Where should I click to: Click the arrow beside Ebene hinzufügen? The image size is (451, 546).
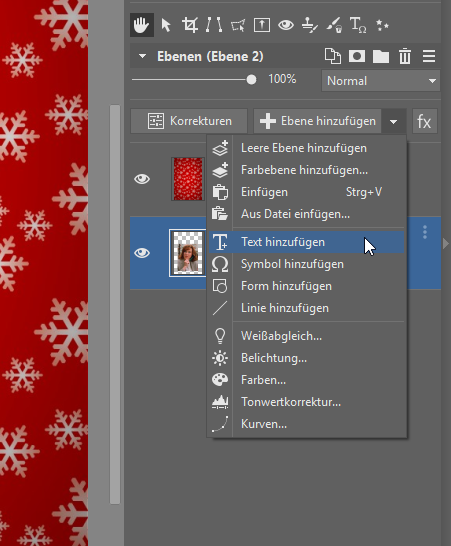pos(394,122)
